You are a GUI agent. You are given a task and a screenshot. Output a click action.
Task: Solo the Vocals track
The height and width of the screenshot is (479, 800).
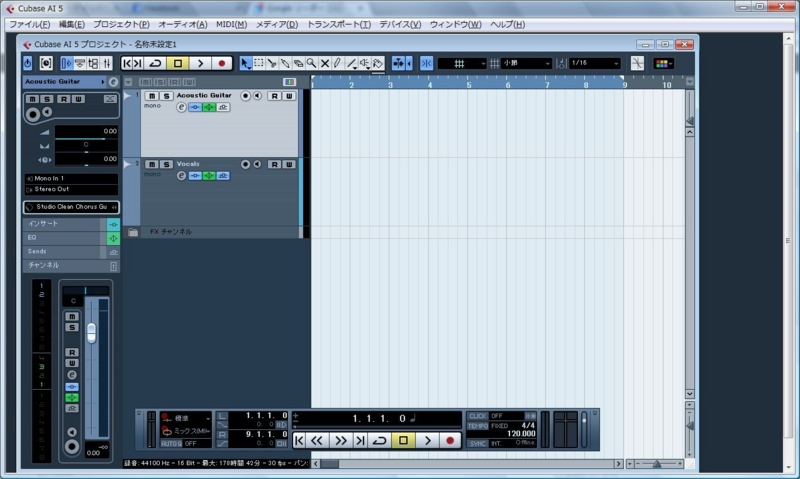pos(166,164)
